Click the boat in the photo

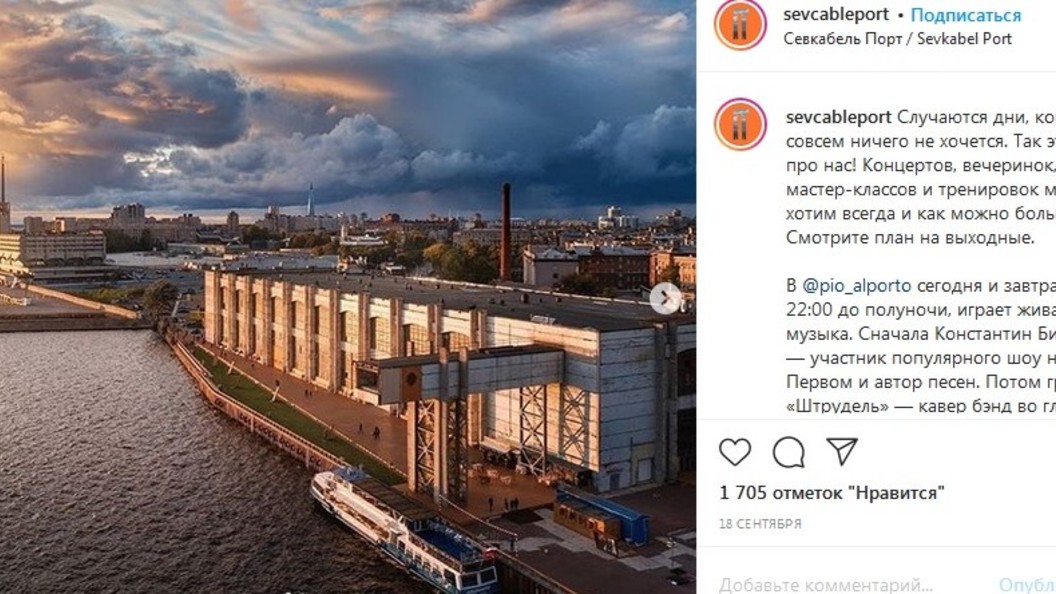[404, 531]
